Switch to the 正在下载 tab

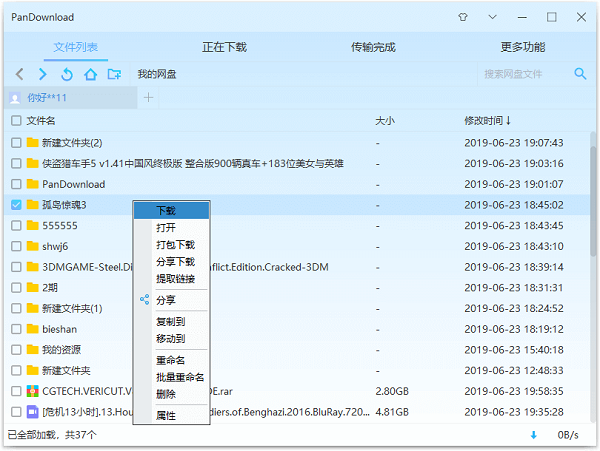point(225,47)
